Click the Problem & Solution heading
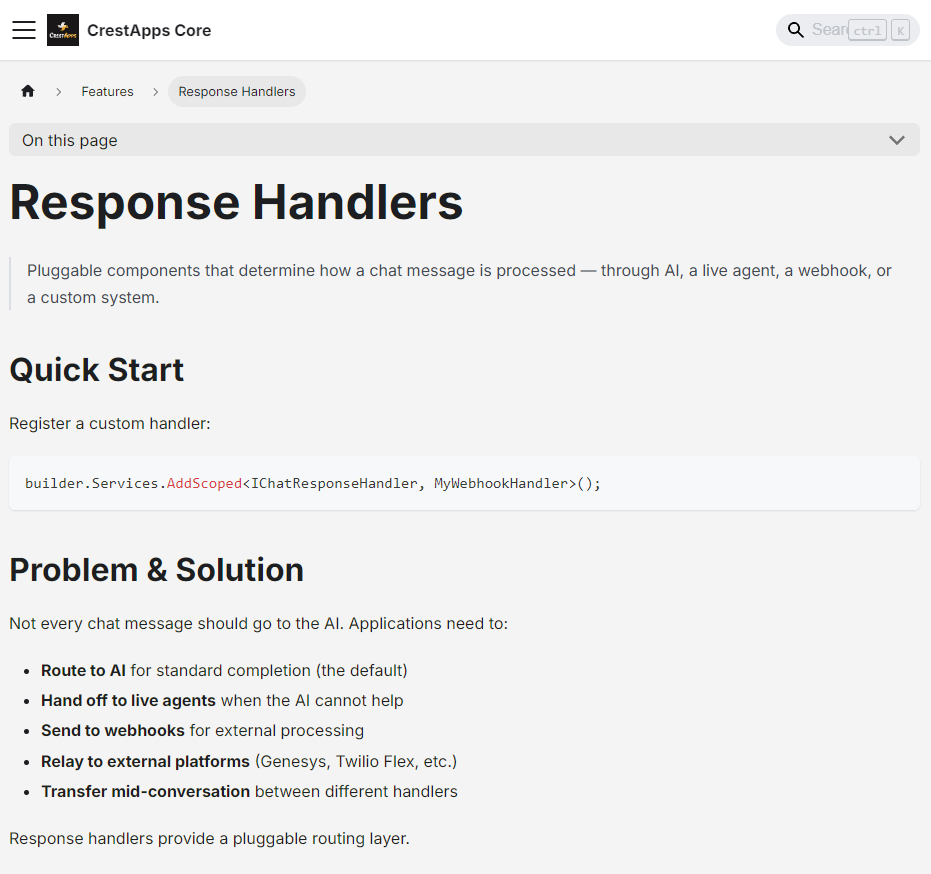The height and width of the screenshot is (874, 931). click(x=157, y=570)
